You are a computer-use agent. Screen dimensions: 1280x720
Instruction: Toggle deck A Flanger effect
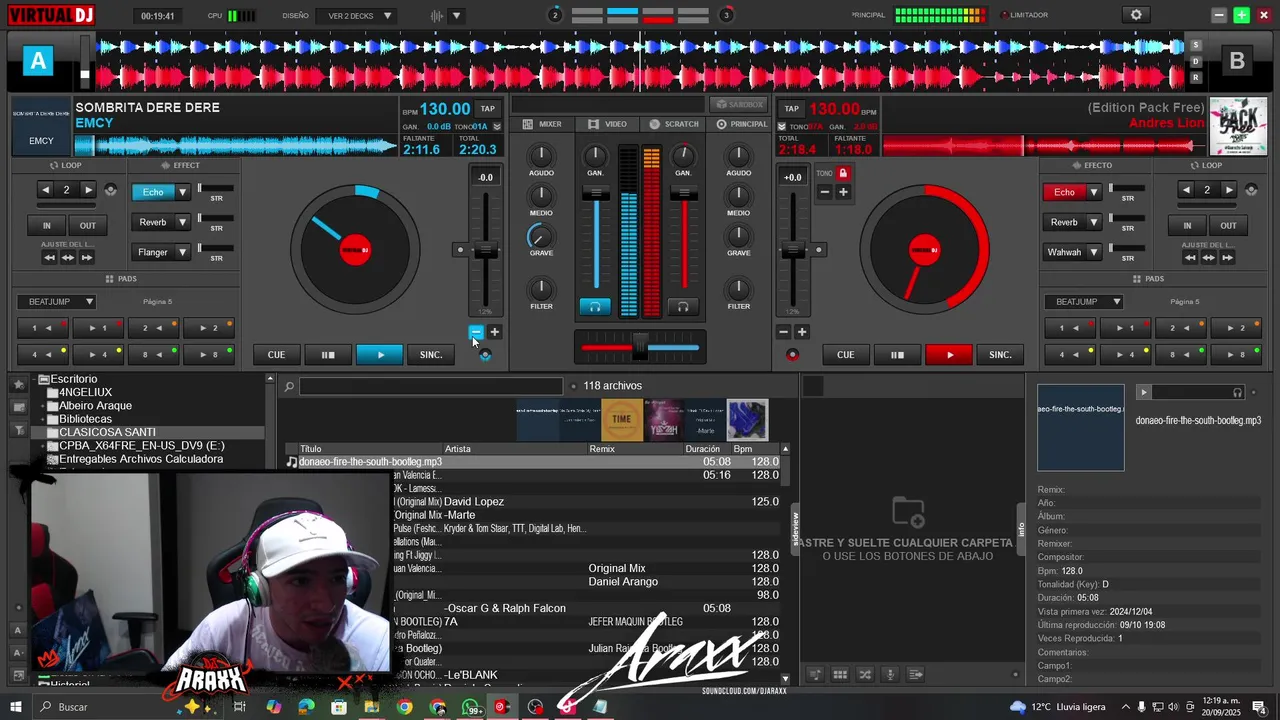click(x=153, y=252)
